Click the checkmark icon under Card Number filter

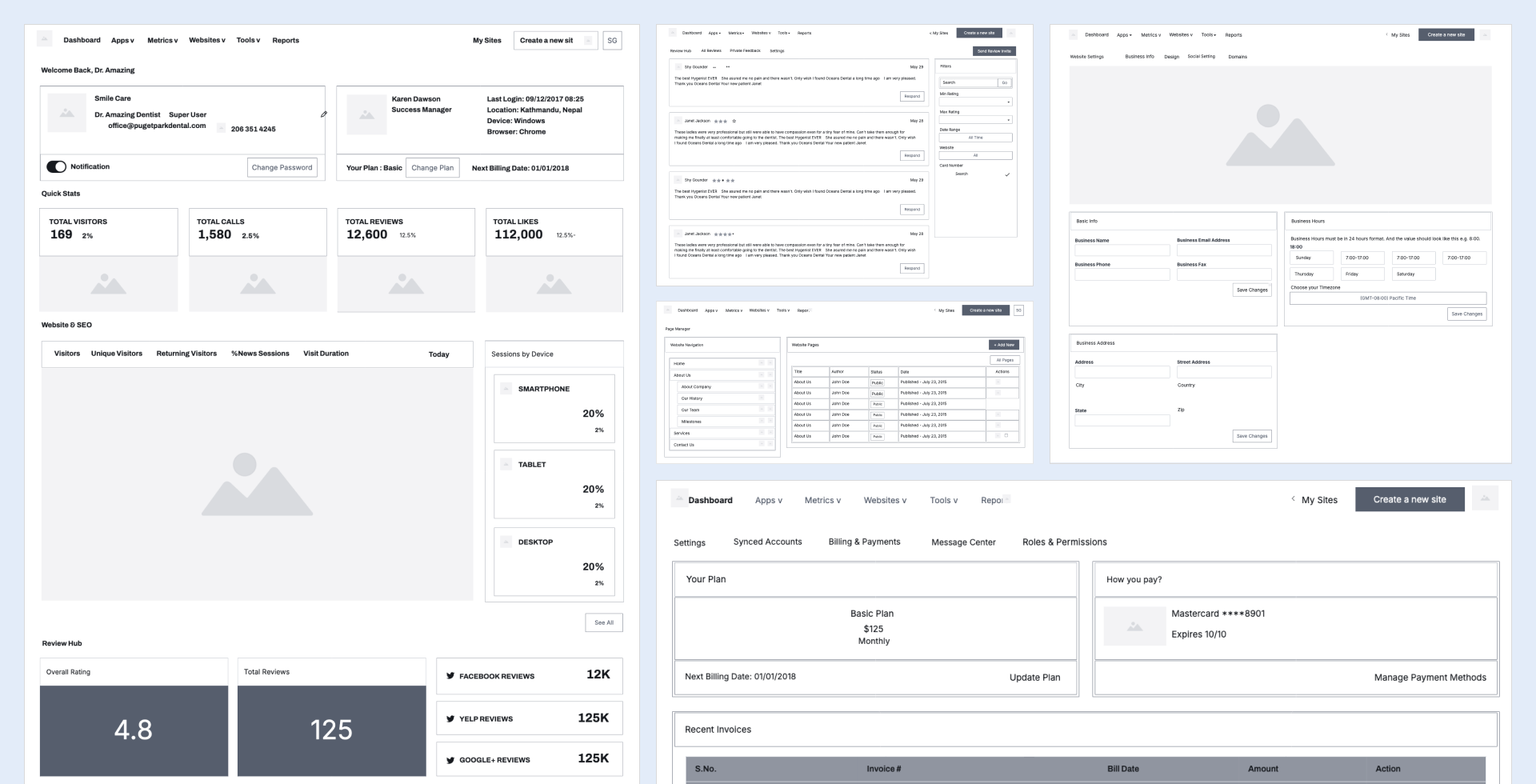click(x=1007, y=174)
